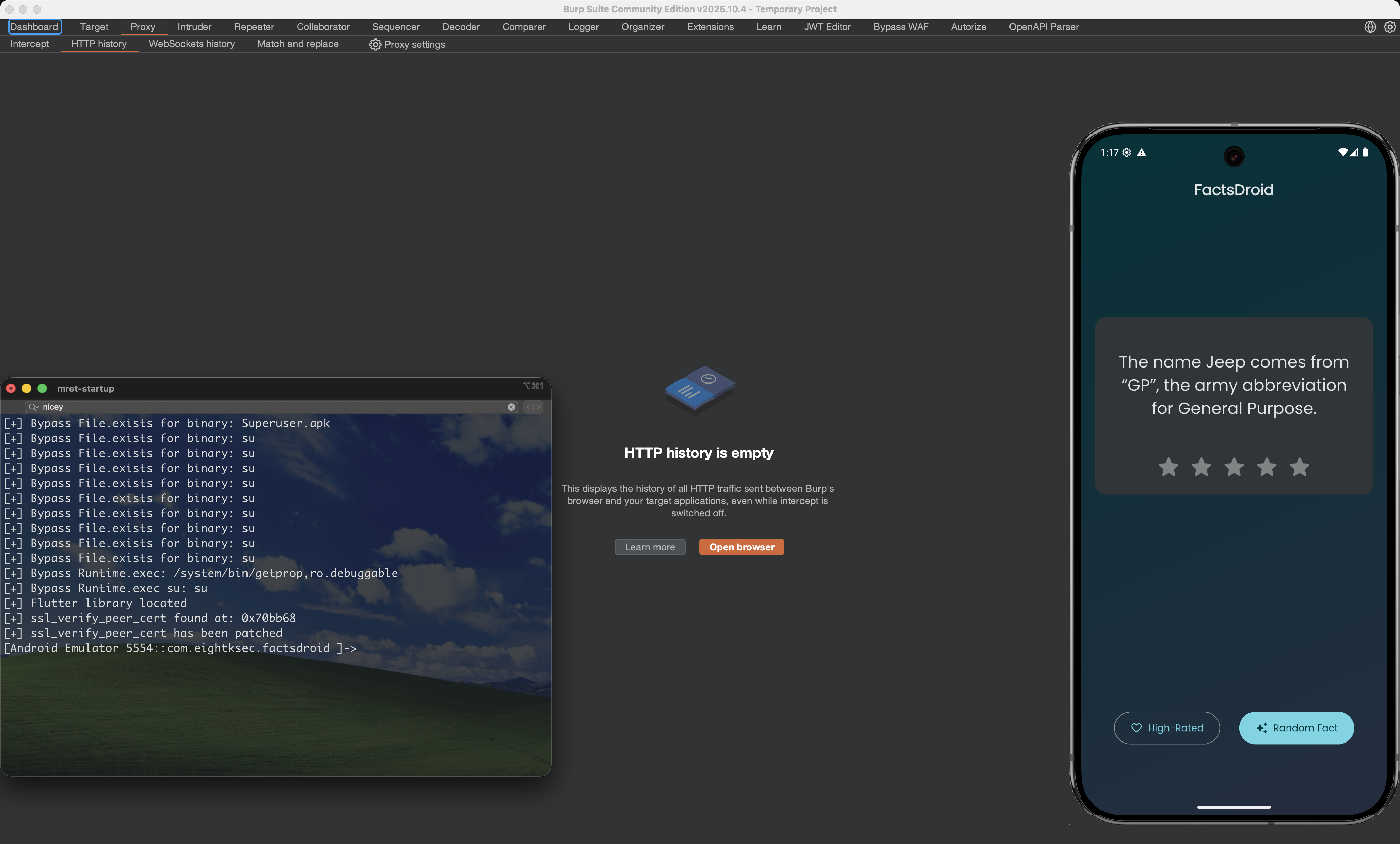This screenshot has height=844, width=1400.
Task: Click the terminal search input field
Action: point(273,407)
